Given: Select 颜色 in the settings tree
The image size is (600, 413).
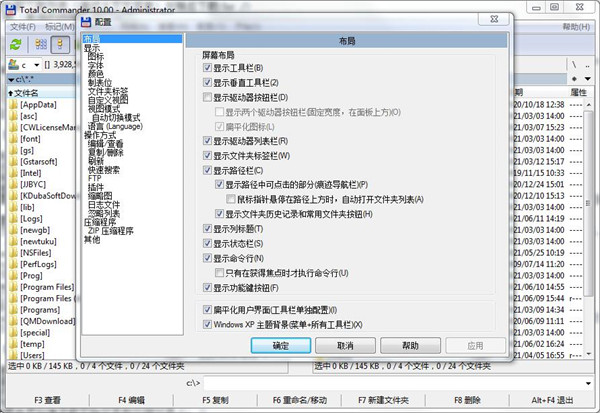Looking at the screenshot, I should (x=98, y=73).
